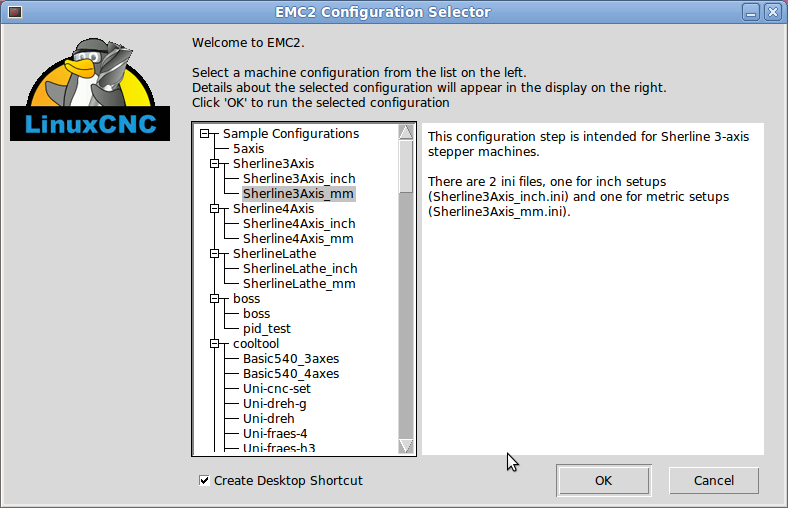Screen dimensions: 788x508
Task: Select the Sherline3Axis_mm configuration
Action: click(299, 194)
